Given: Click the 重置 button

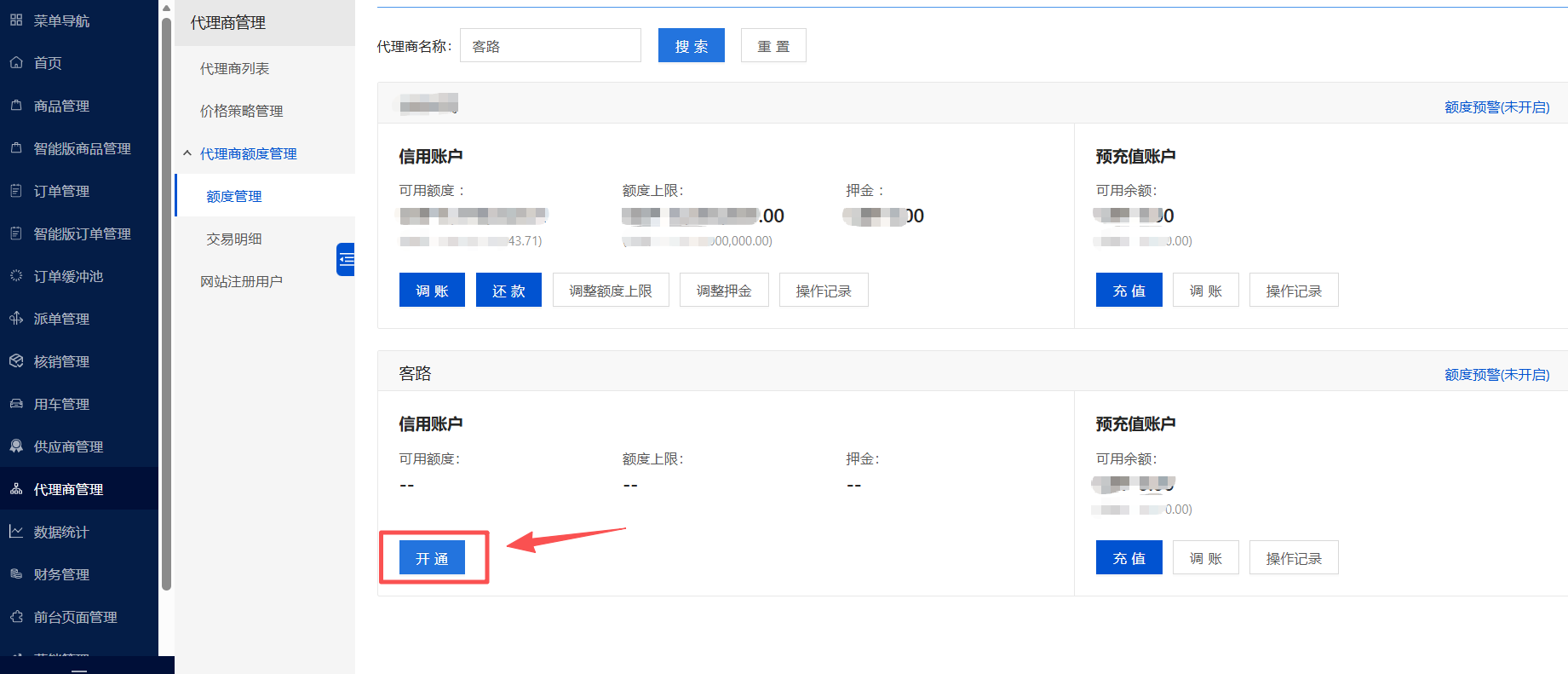Looking at the screenshot, I should [x=773, y=45].
